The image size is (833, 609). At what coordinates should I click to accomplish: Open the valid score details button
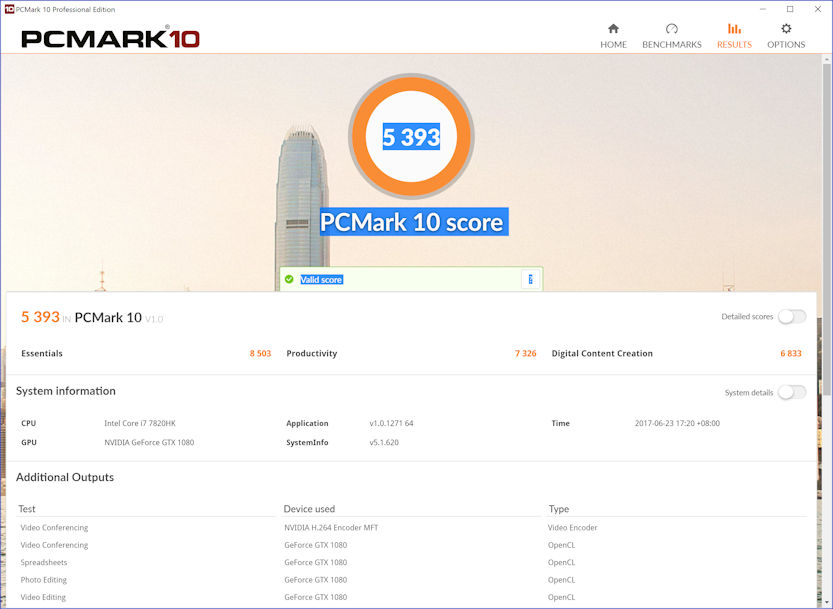(x=530, y=279)
